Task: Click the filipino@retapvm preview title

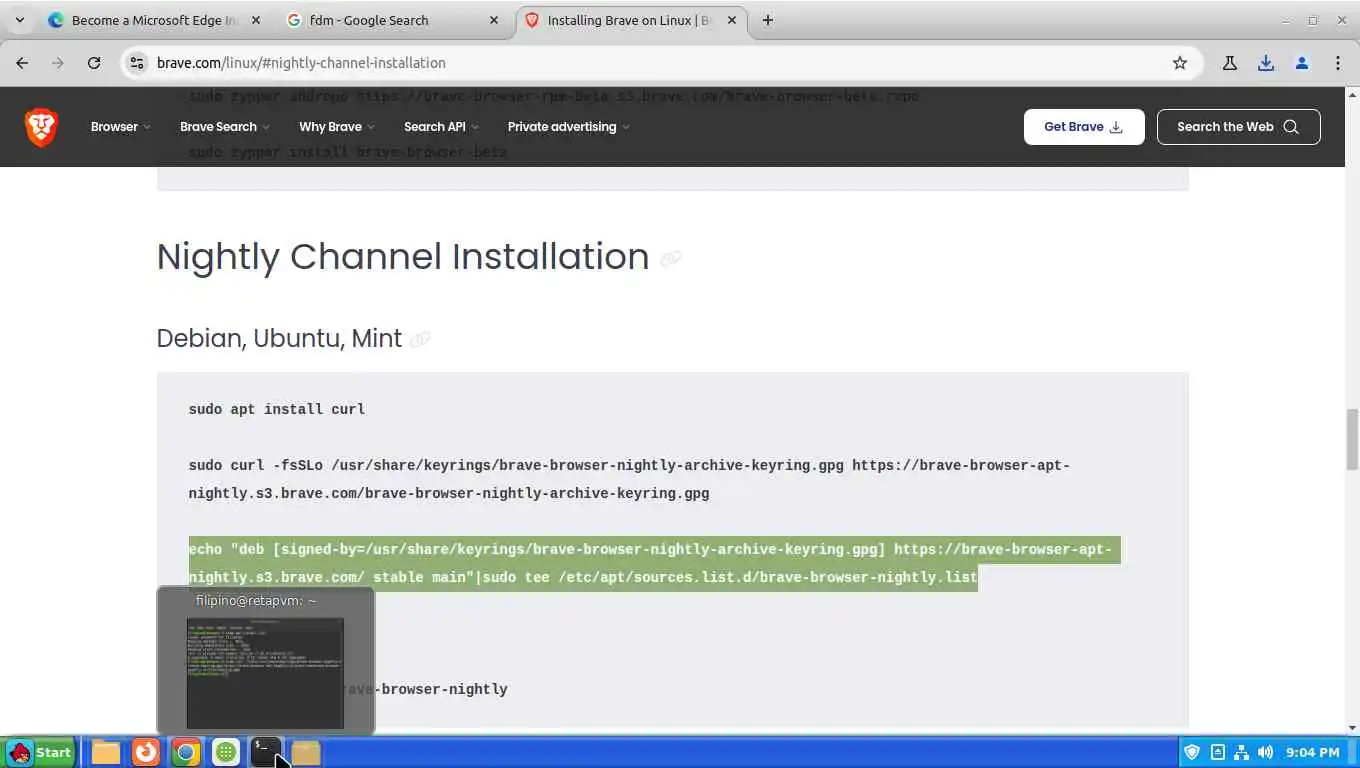Action: tap(256, 601)
